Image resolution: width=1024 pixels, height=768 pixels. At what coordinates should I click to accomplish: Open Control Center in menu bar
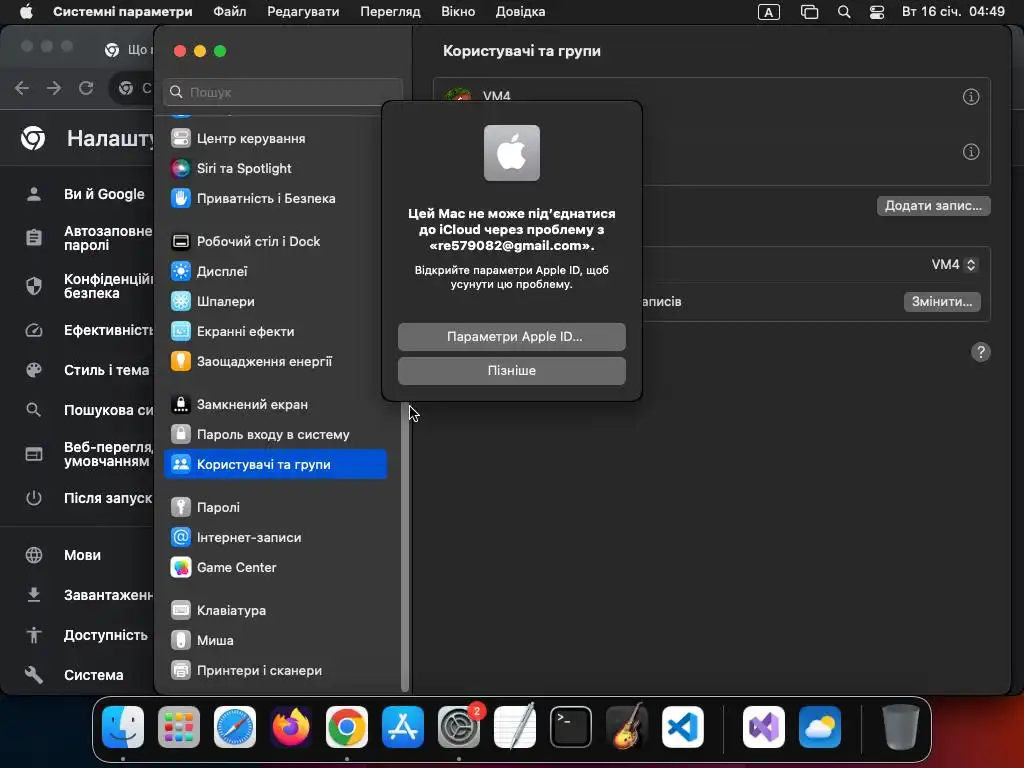[x=876, y=12]
